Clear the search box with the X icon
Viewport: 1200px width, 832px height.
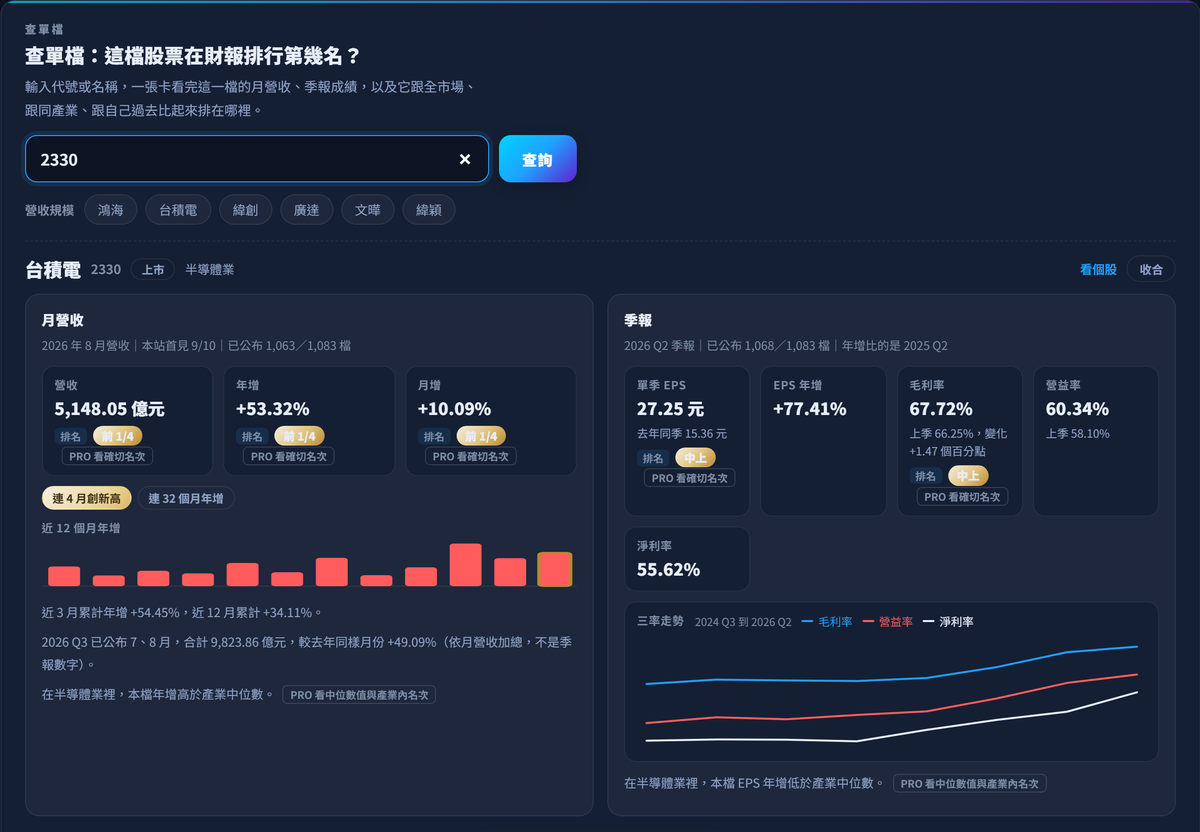tap(464, 160)
